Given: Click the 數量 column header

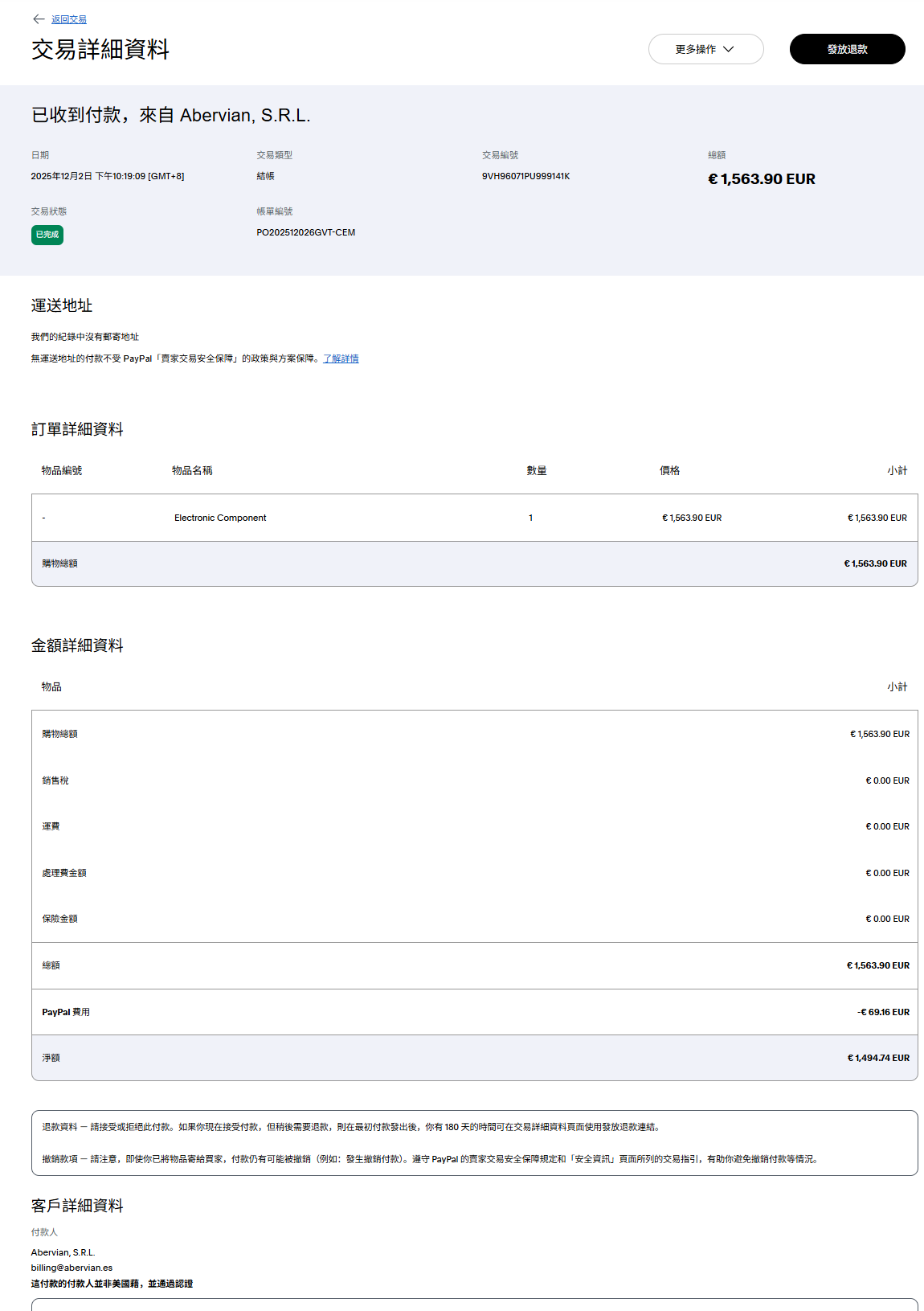Looking at the screenshot, I should coord(537,470).
